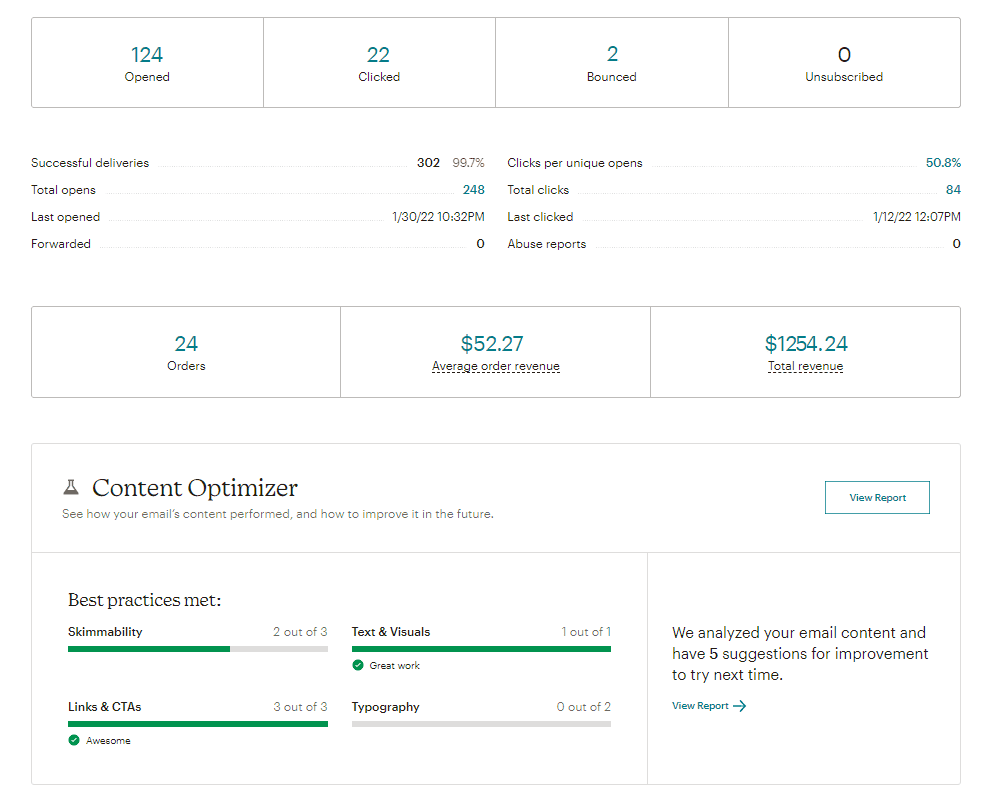Select the Bounced stat card showing 2
The width and height of the screenshot is (1006, 802).
pos(611,61)
